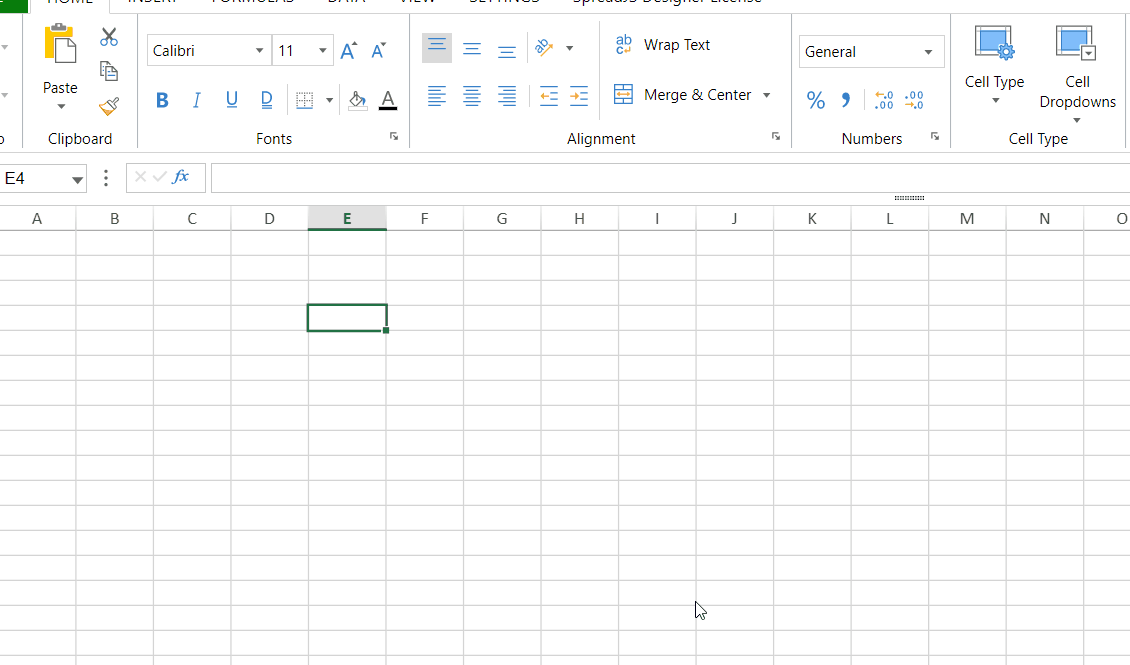The image size is (1130, 665).
Task: Open the Merge & Center dropdown arrow
Action: (767, 95)
